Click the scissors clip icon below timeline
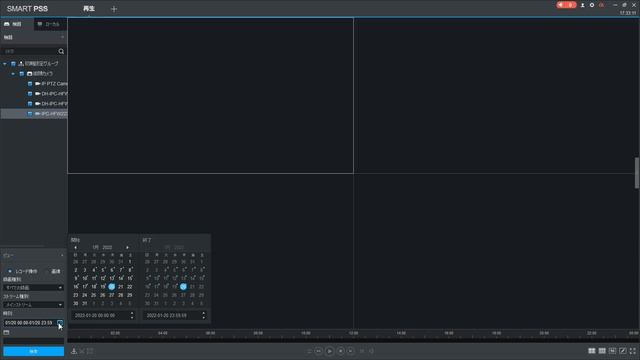Screen dimensions: 640x360 tap(82, 351)
